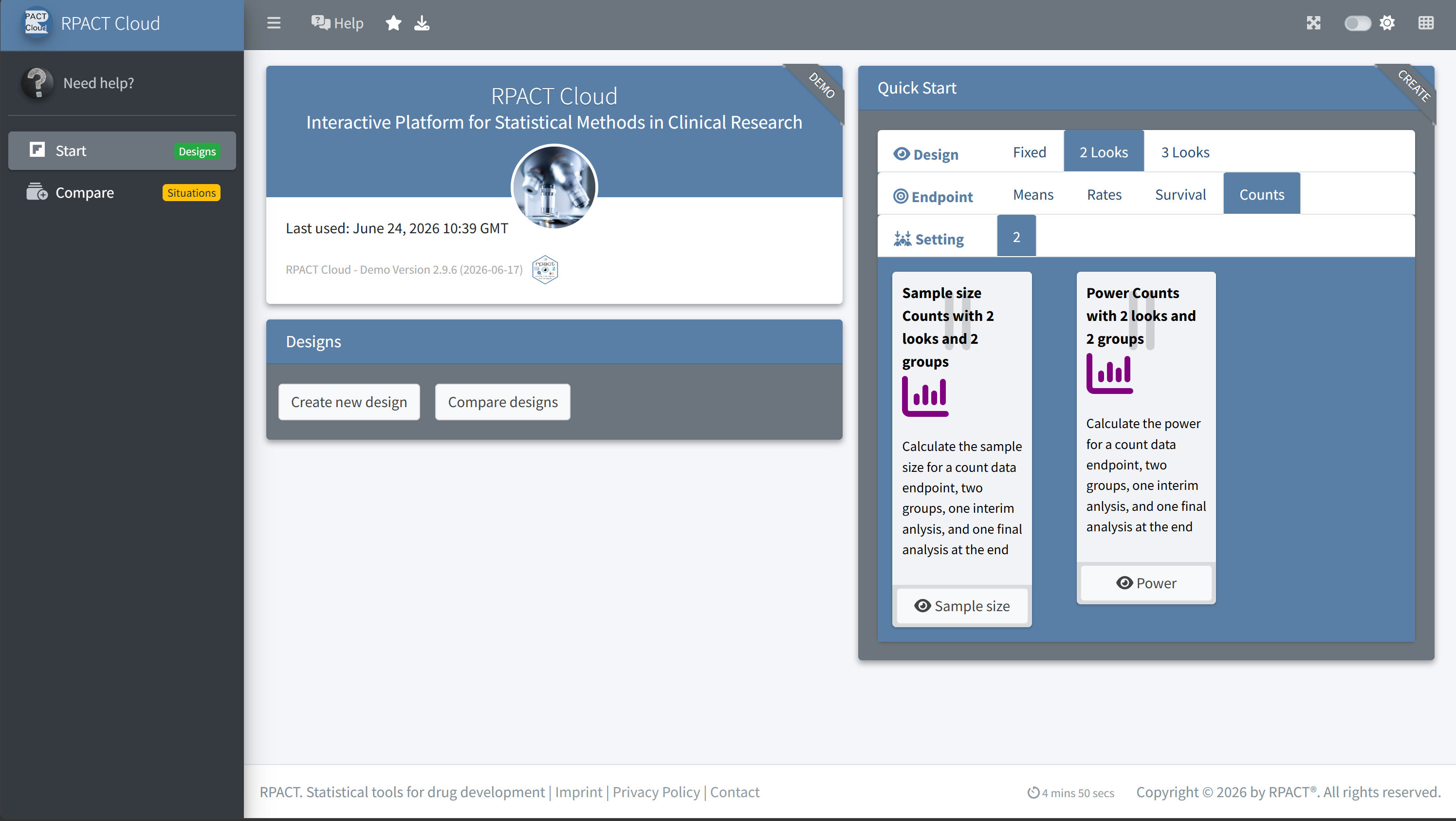
Task: Click the Endpoint target icon
Action: click(x=901, y=197)
